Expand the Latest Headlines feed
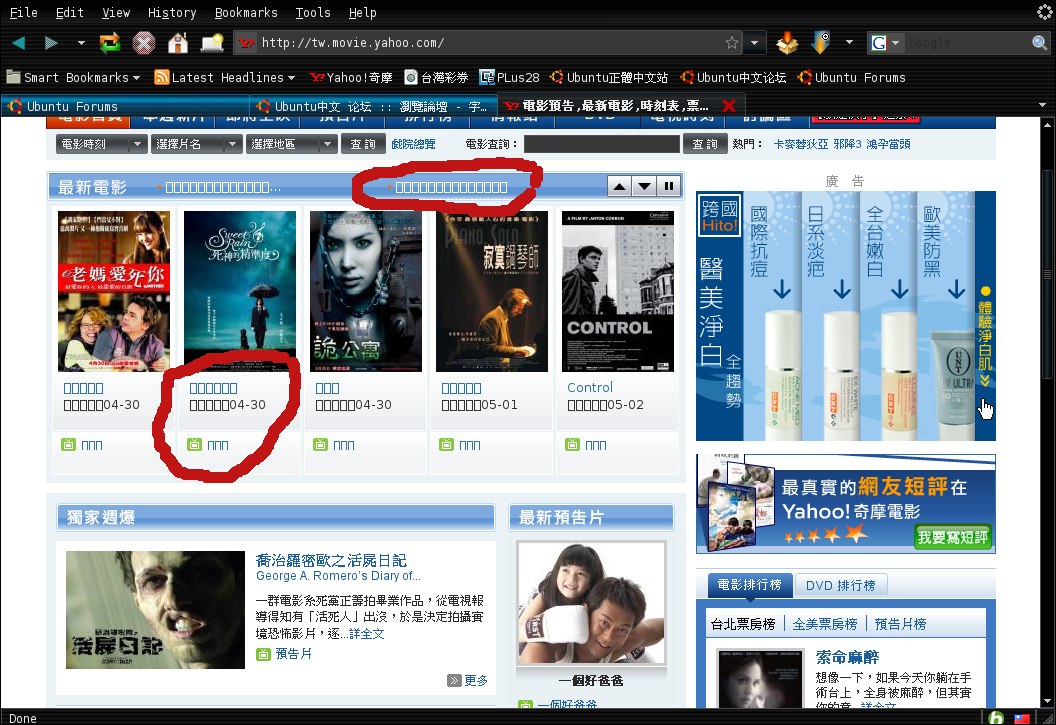The height and width of the screenshot is (725, 1056). coord(225,77)
